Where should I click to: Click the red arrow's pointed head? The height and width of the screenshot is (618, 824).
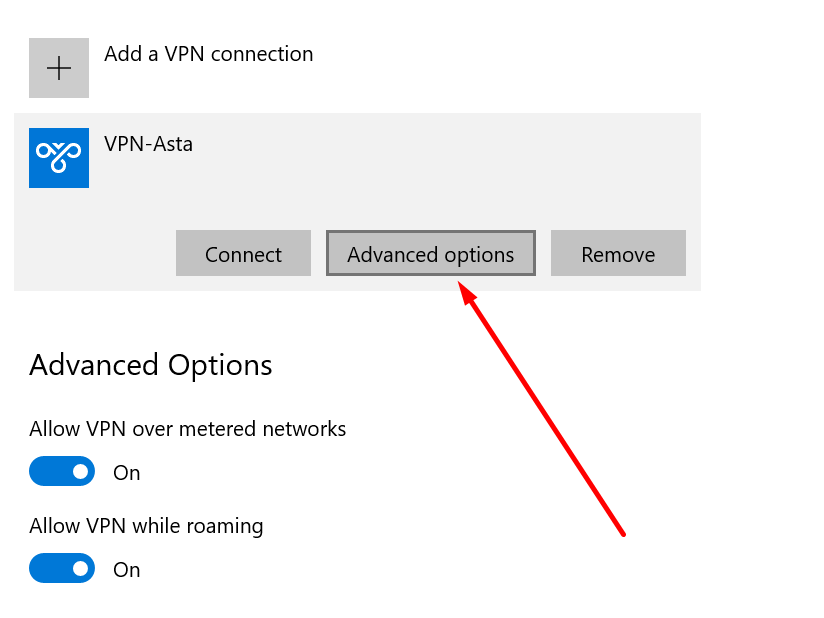[x=463, y=288]
